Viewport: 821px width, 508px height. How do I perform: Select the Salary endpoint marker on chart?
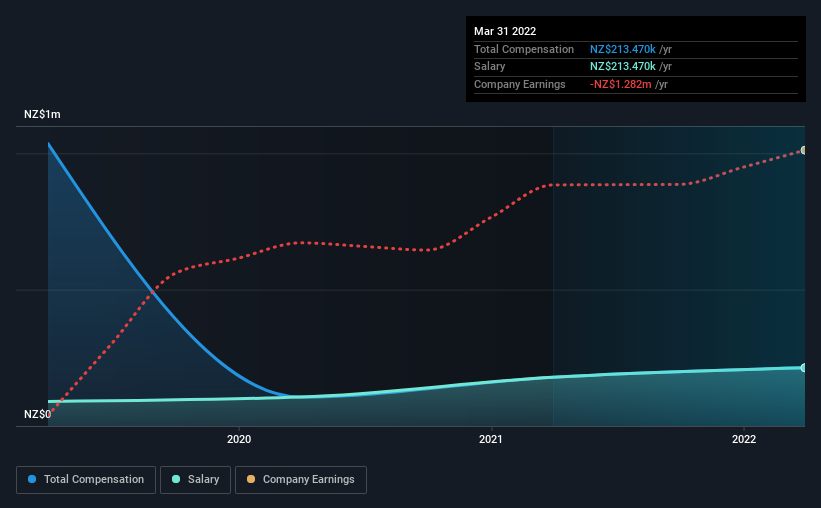[x=804, y=368]
